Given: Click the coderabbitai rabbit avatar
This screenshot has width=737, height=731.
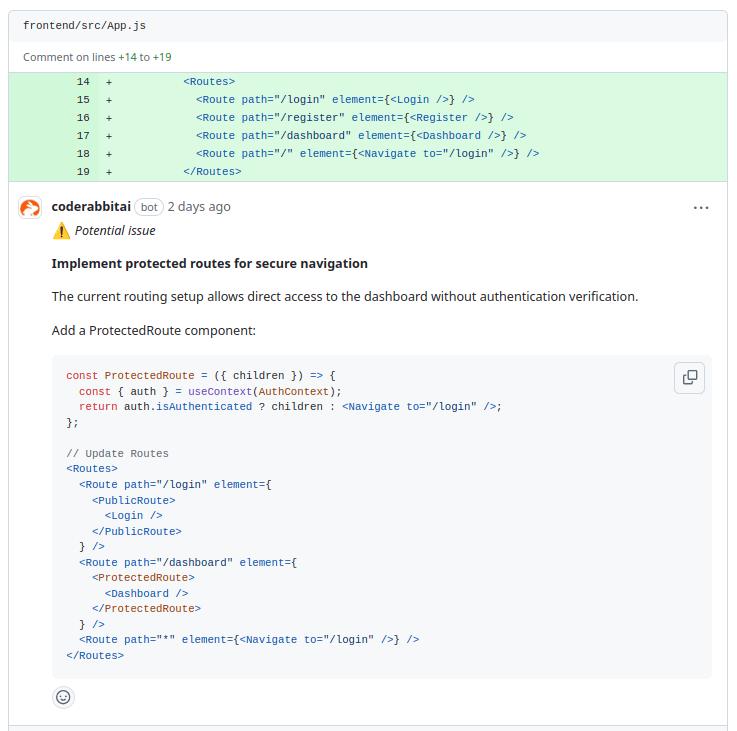Looking at the screenshot, I should [30, 208].
